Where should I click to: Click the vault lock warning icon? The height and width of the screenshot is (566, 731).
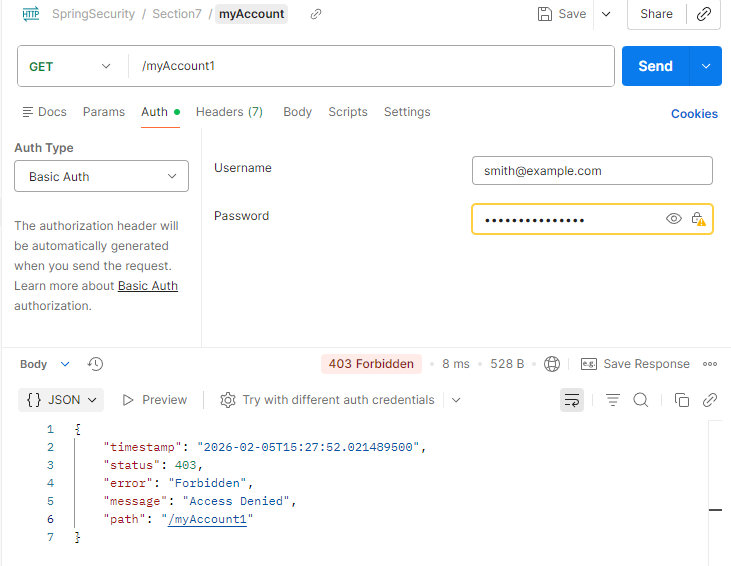tap(698, 219)
